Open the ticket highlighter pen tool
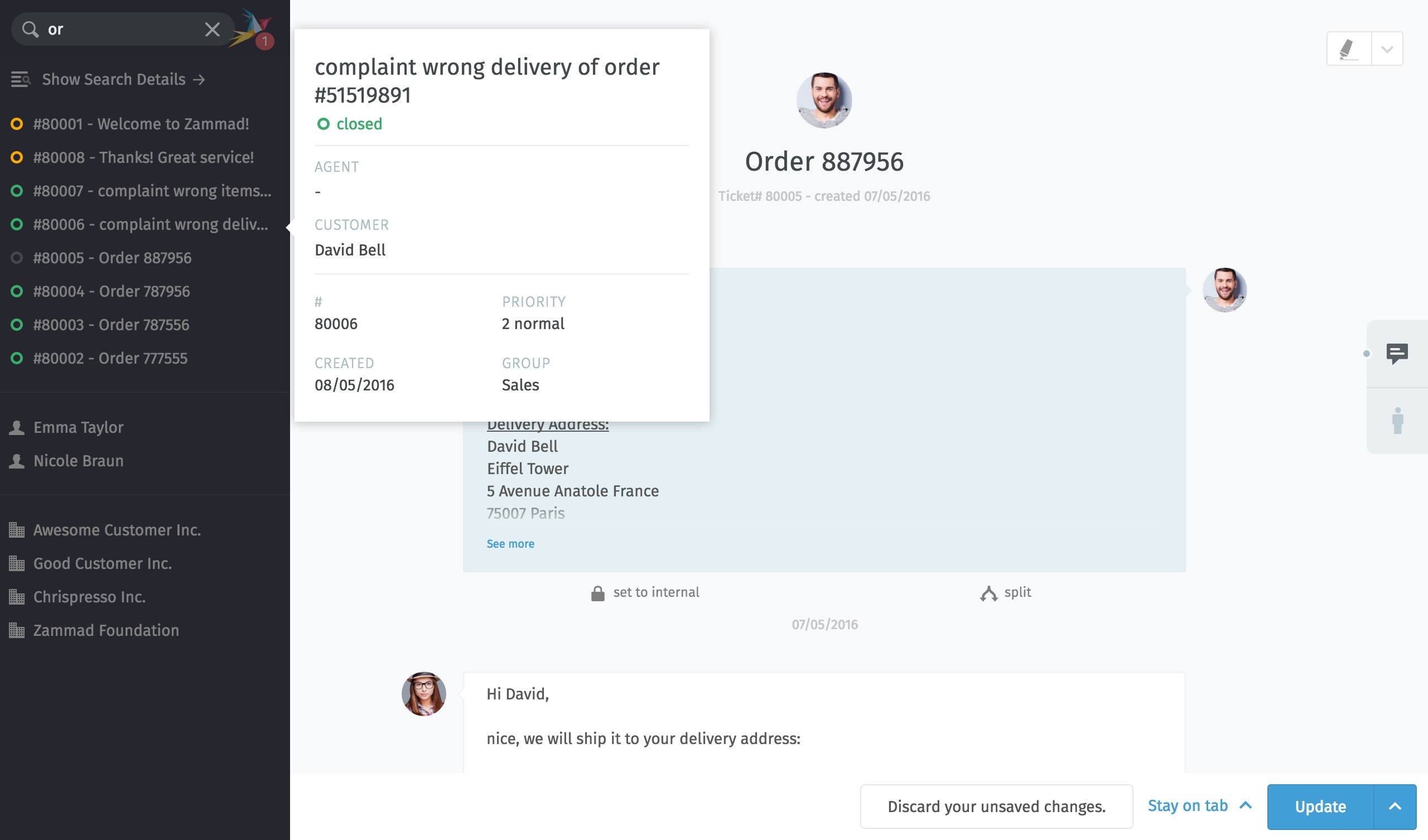Image resolution: width=1428 pixels, height=840 pixels. point(1349,49)
